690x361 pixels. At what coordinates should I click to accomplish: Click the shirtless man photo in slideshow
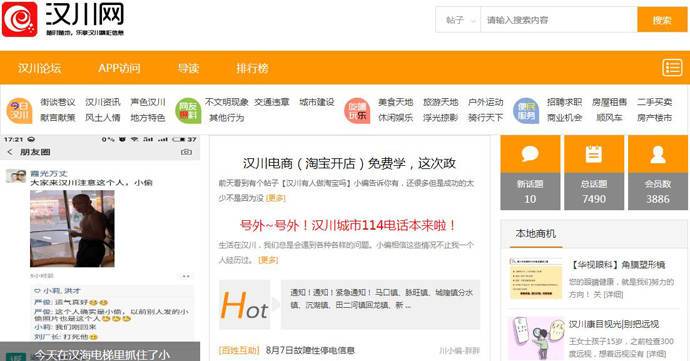tap(72, 228)
